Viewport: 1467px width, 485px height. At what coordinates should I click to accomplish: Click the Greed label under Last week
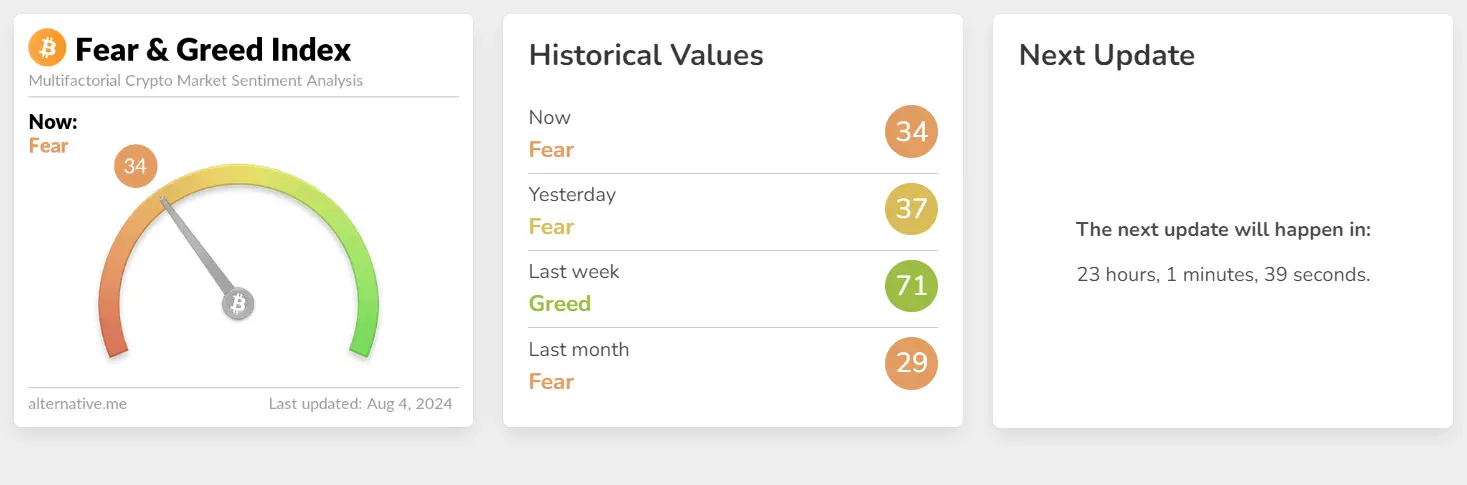pos(560,304)
